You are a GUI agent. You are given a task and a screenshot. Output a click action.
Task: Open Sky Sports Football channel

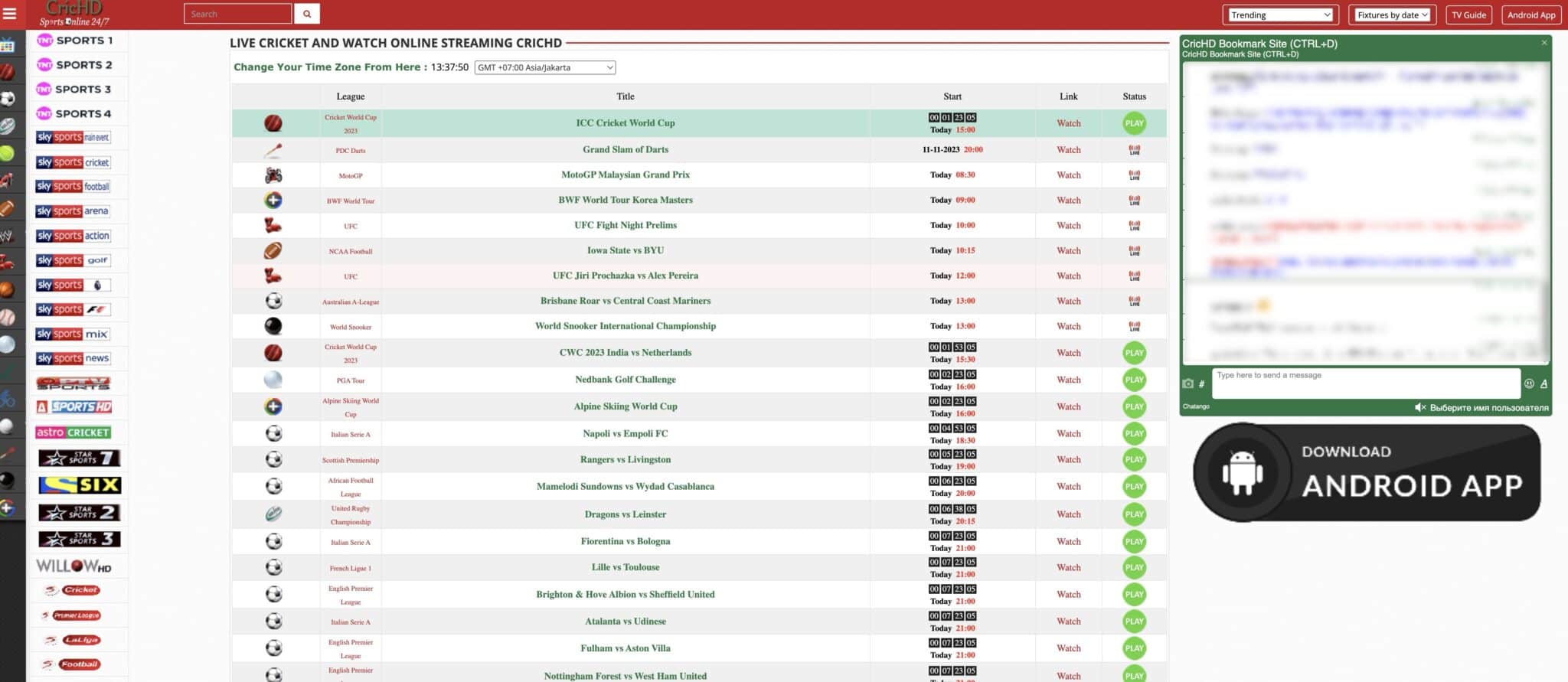73,187
